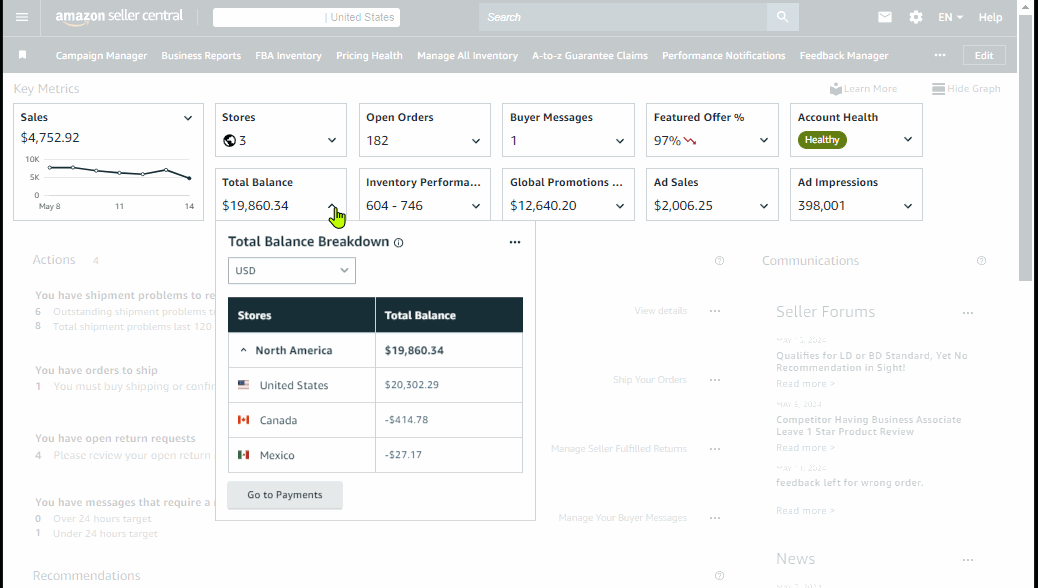Open Seller Forums ellipsis menu

point(968,313)
